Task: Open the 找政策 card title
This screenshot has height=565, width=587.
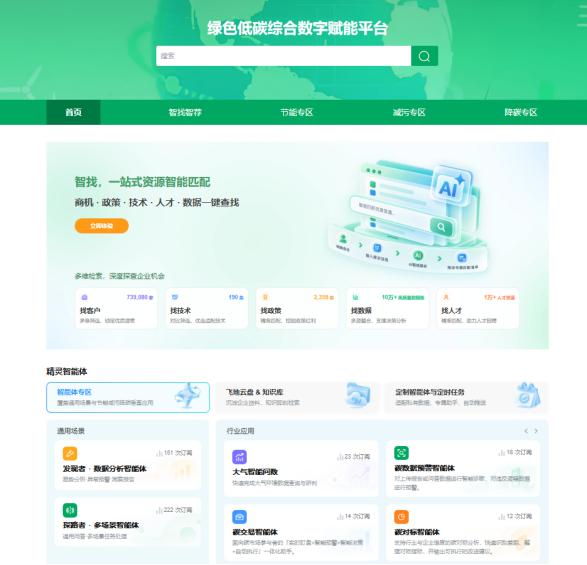Action: tap(271, 311)
